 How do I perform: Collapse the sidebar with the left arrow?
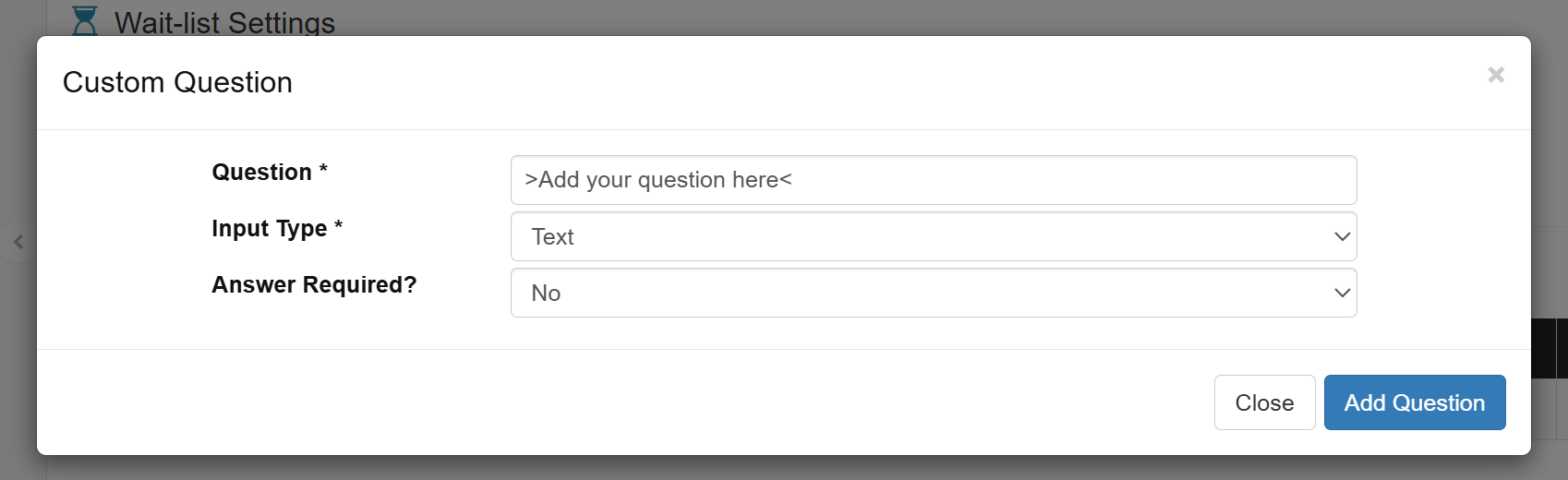point(18,242)
